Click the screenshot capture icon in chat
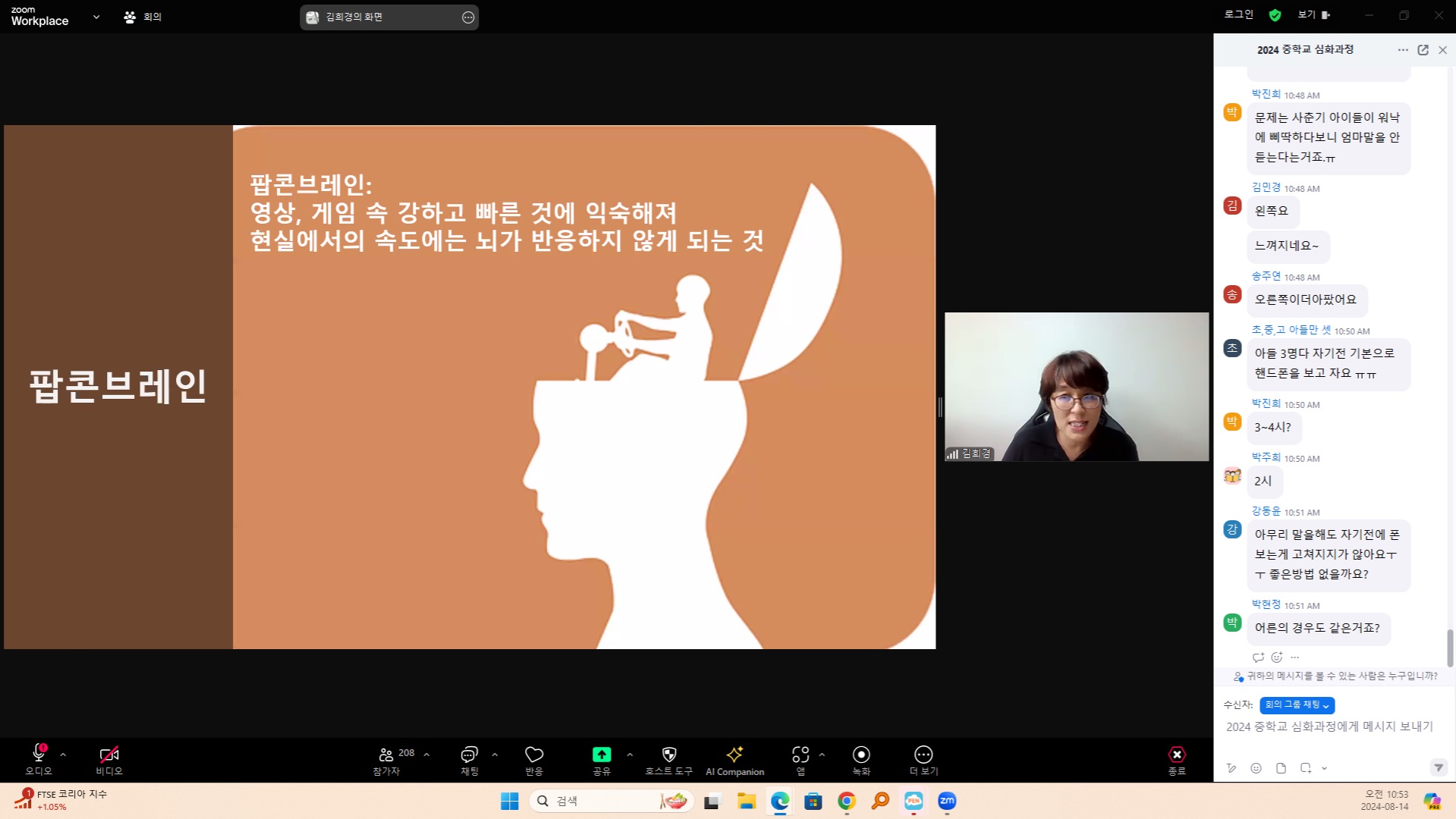This screenshot has width=1456, height=819. [1306, 768]
